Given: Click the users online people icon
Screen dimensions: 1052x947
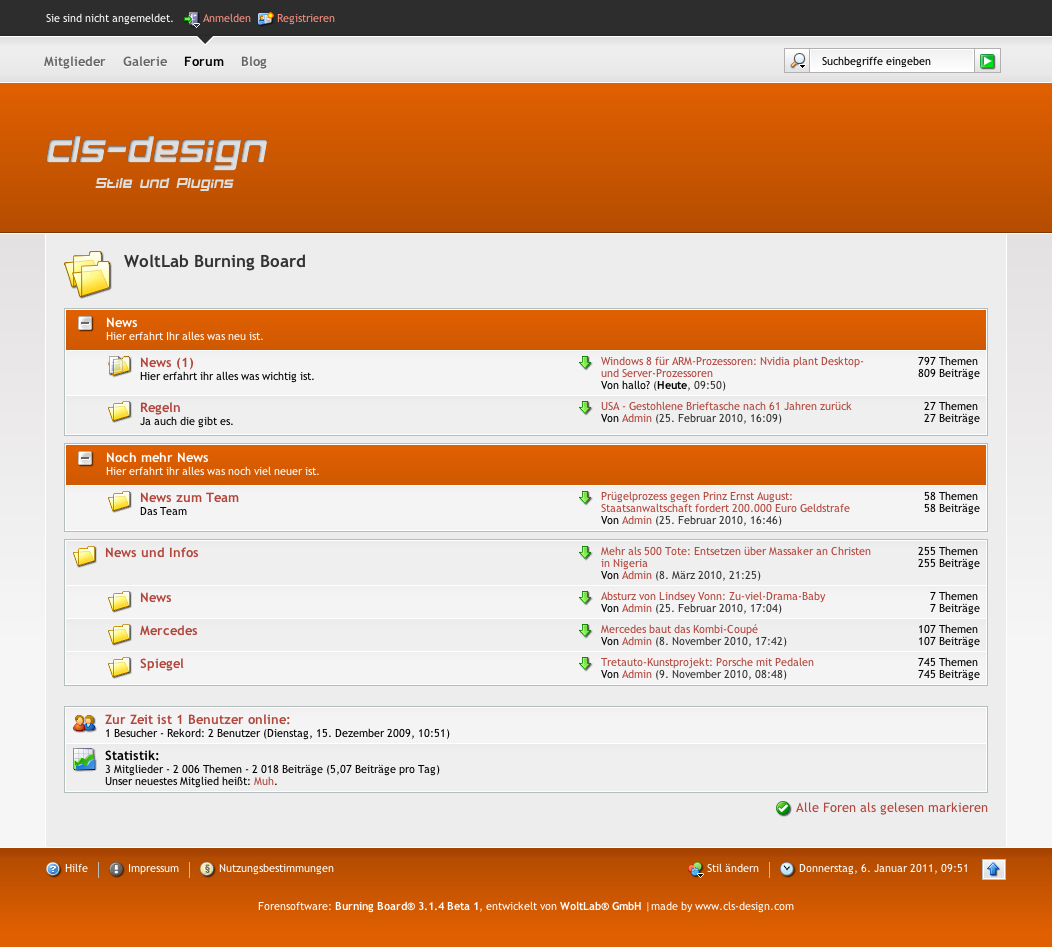Looking at the screenshot, I should (84, 723).
